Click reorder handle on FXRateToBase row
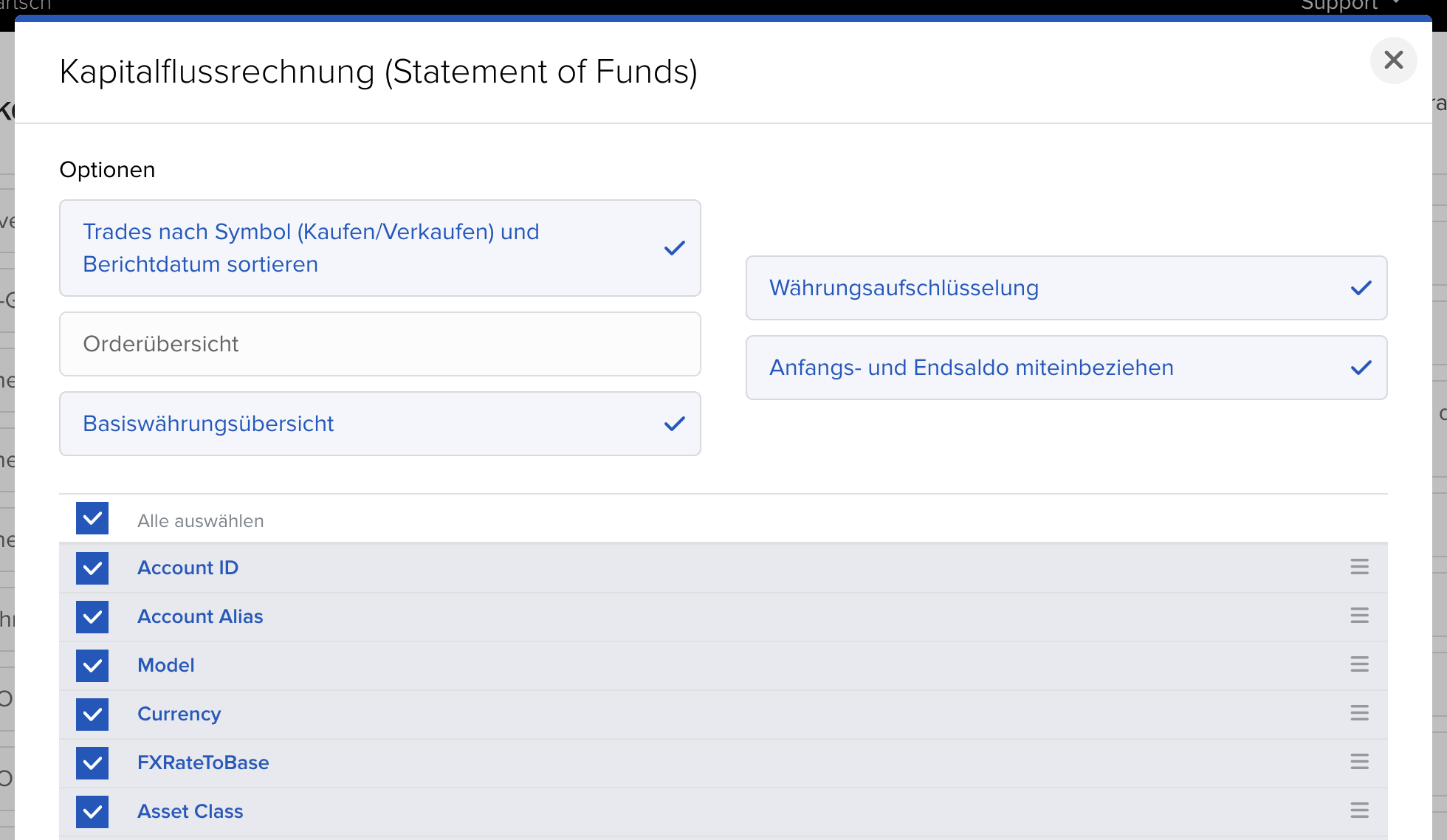The width and height of the screenshot is (1447, 840). pyautogui.click(x=1359, y=762)
